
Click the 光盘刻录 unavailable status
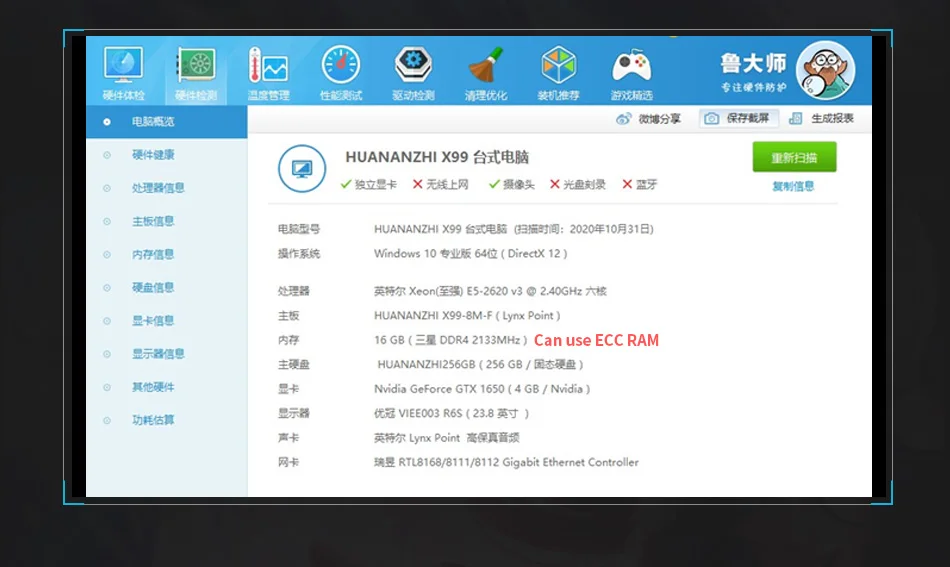[577, 184]
